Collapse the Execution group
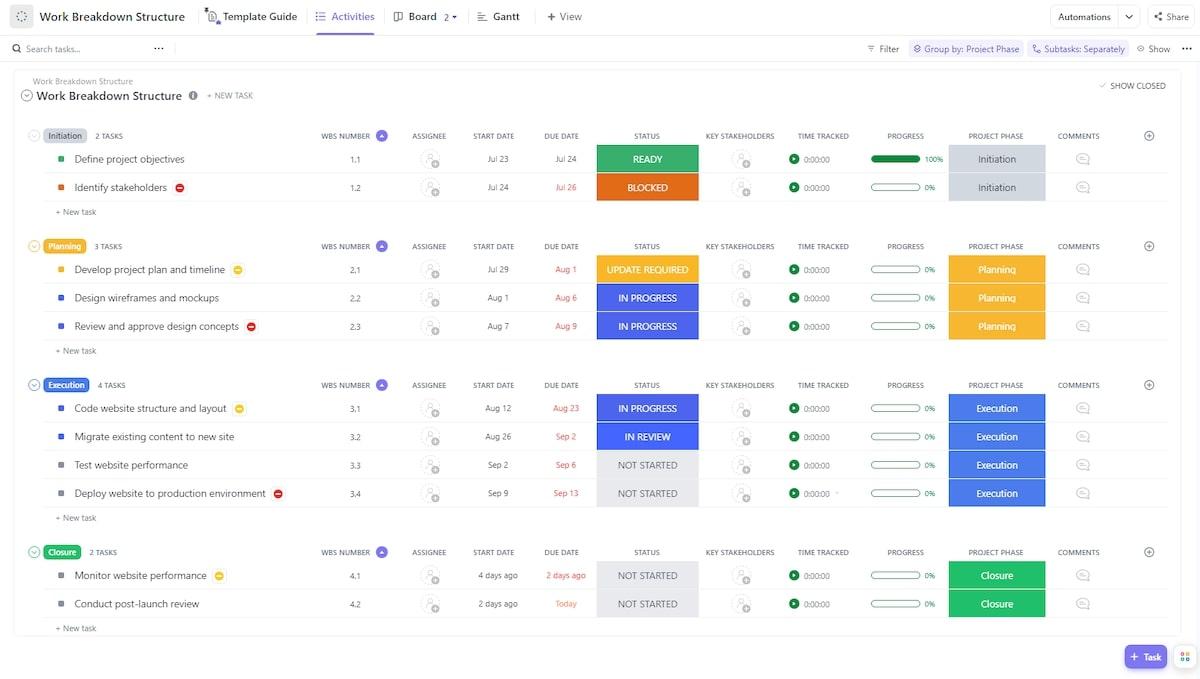This screenshot has height=679, width=1200. click(34, 385)
